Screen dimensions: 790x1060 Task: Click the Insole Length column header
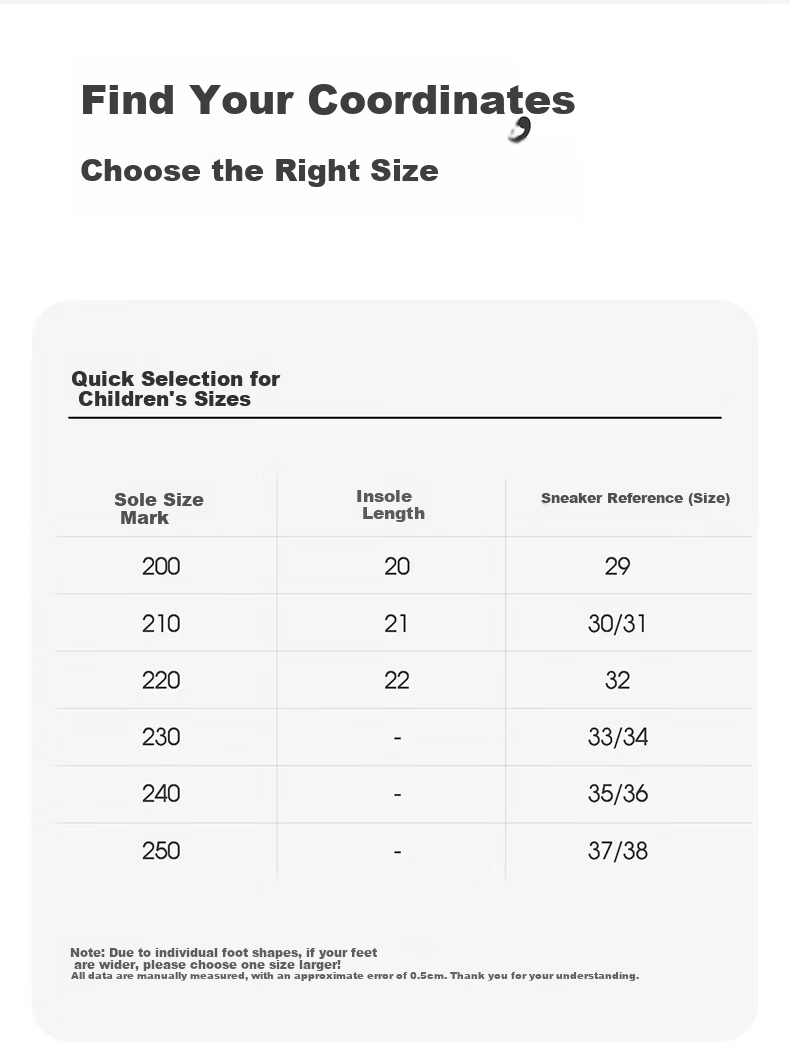point(391,504)
